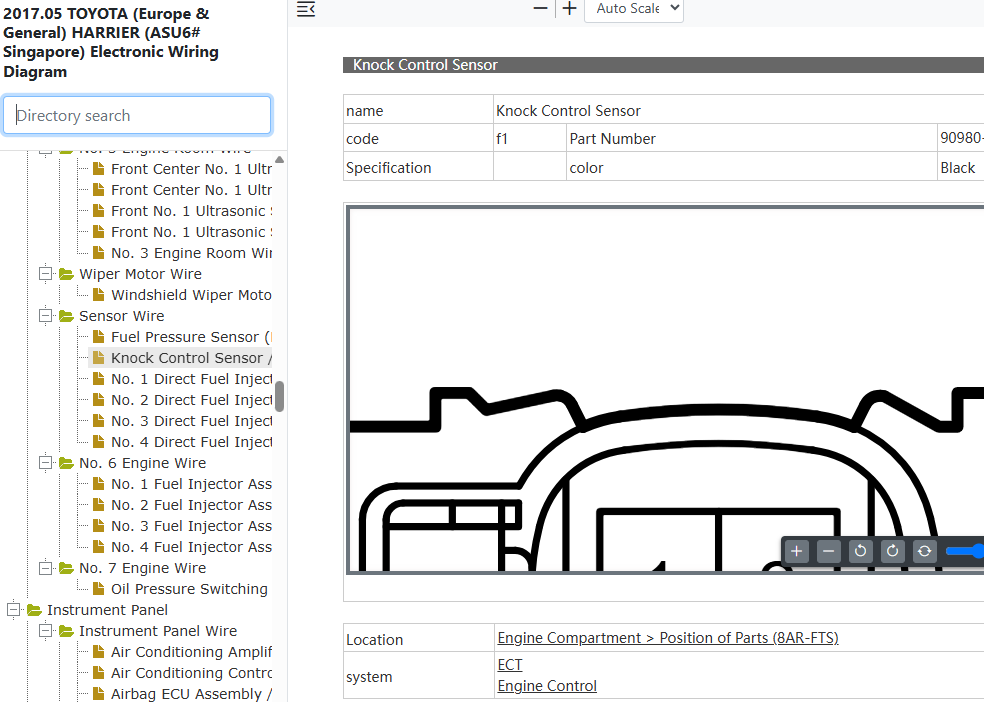Open Oil Pressure Switching item
The width and height of the screenshot is (984, 702).
pyautogui.click(x=189, y=589)
